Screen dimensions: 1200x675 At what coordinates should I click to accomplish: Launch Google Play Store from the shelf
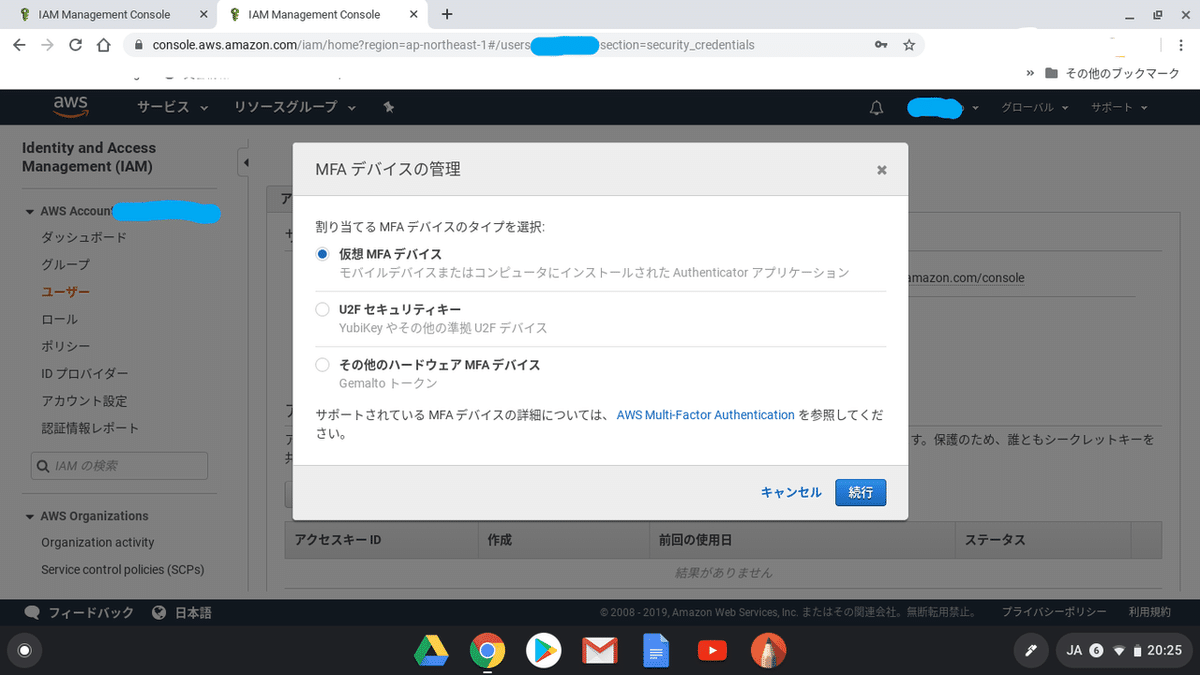click(543, 651)
